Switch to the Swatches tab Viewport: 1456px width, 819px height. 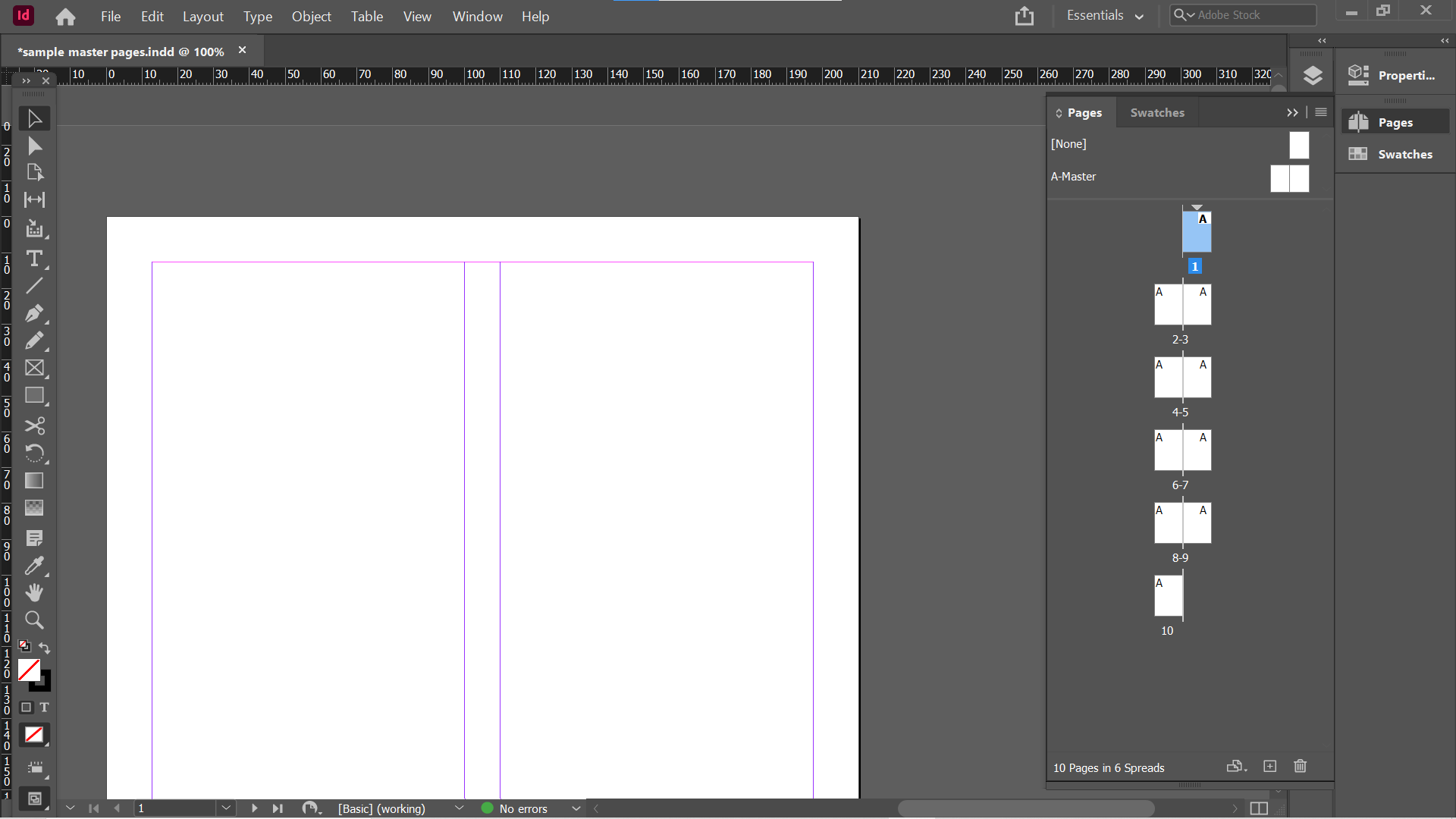1157,112
